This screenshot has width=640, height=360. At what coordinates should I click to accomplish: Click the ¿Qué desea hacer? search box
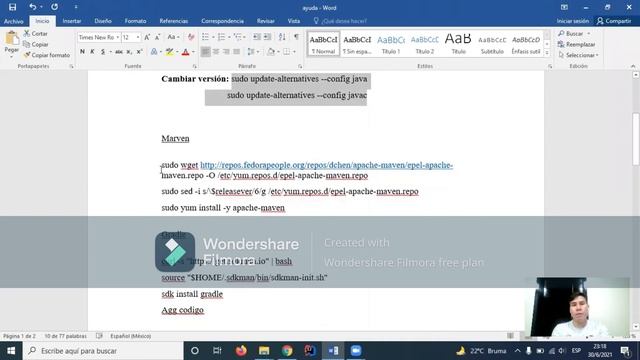pyautogui.click(x=340, y=21)
